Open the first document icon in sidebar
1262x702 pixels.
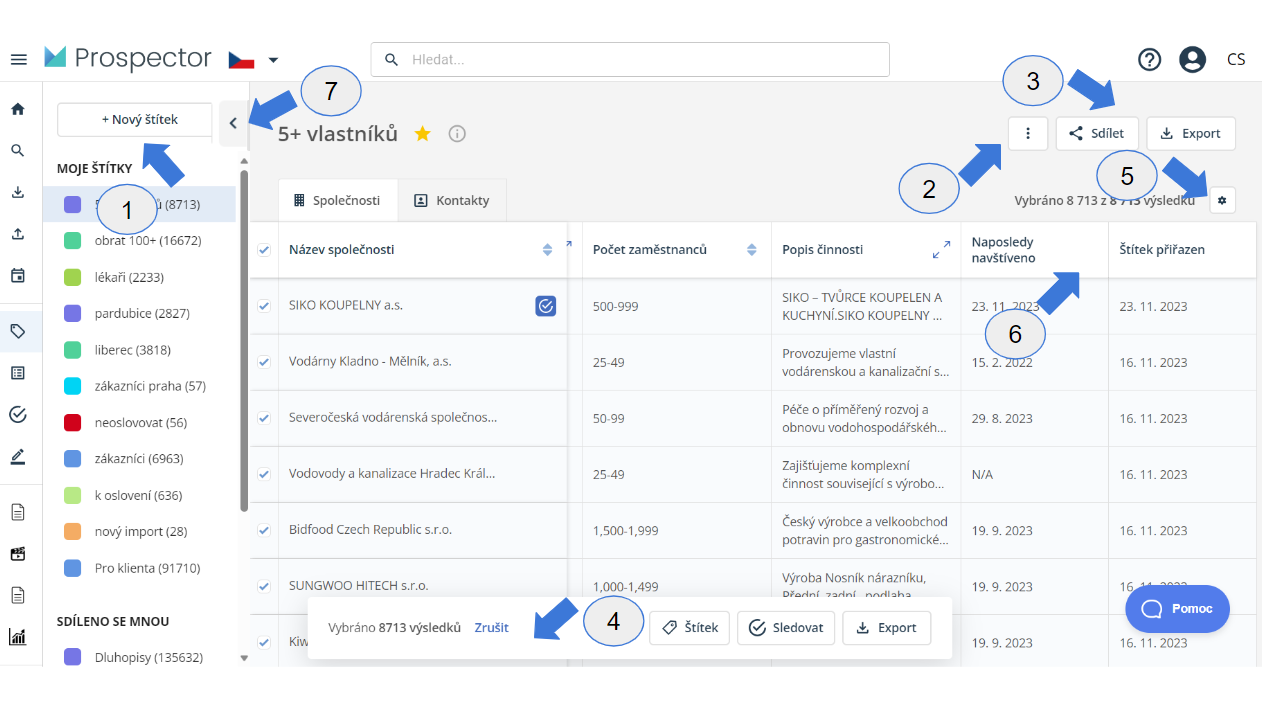(18, 512)
